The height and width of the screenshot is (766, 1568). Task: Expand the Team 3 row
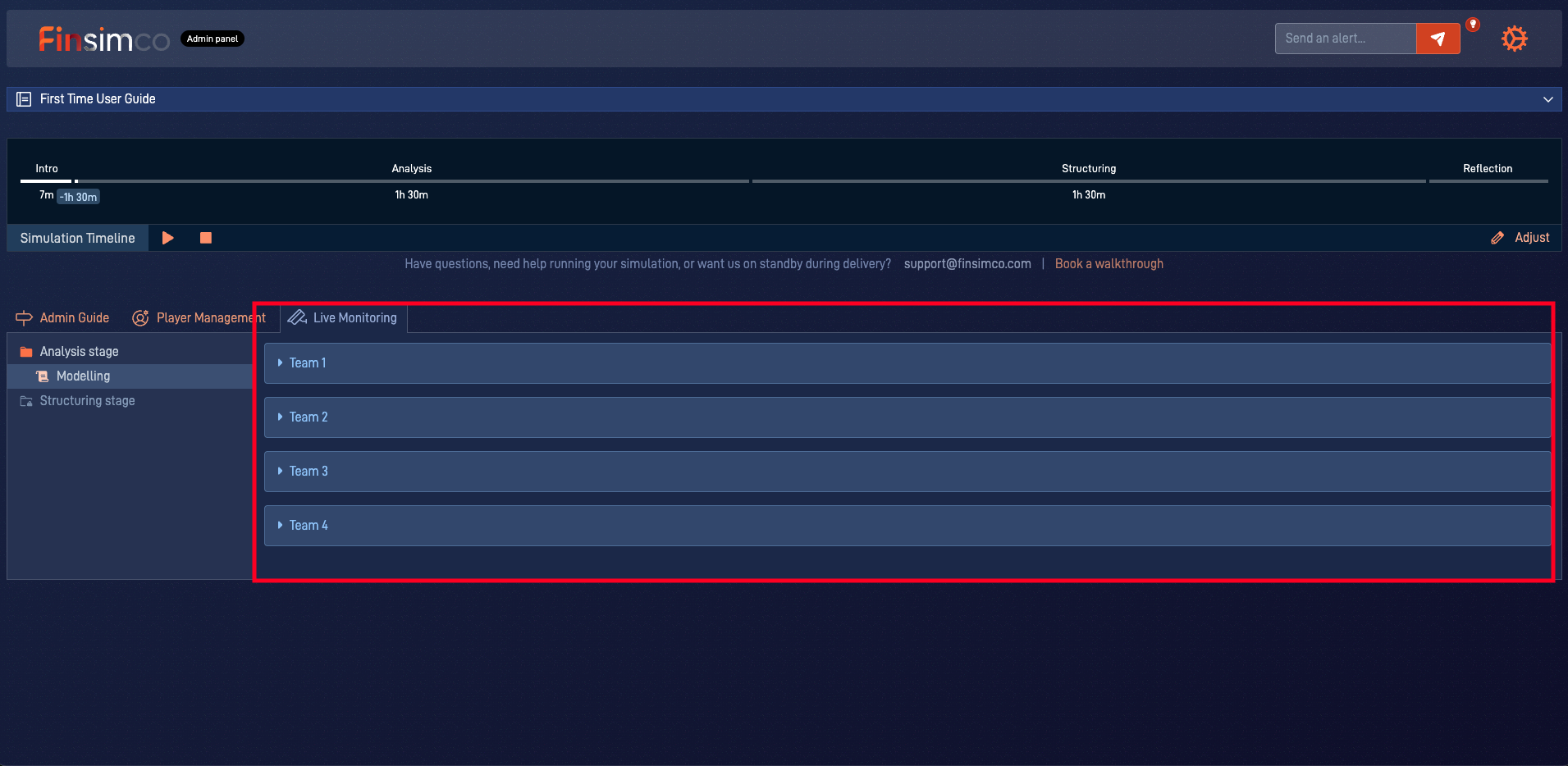pyautogui.click(x=907, y=472)
